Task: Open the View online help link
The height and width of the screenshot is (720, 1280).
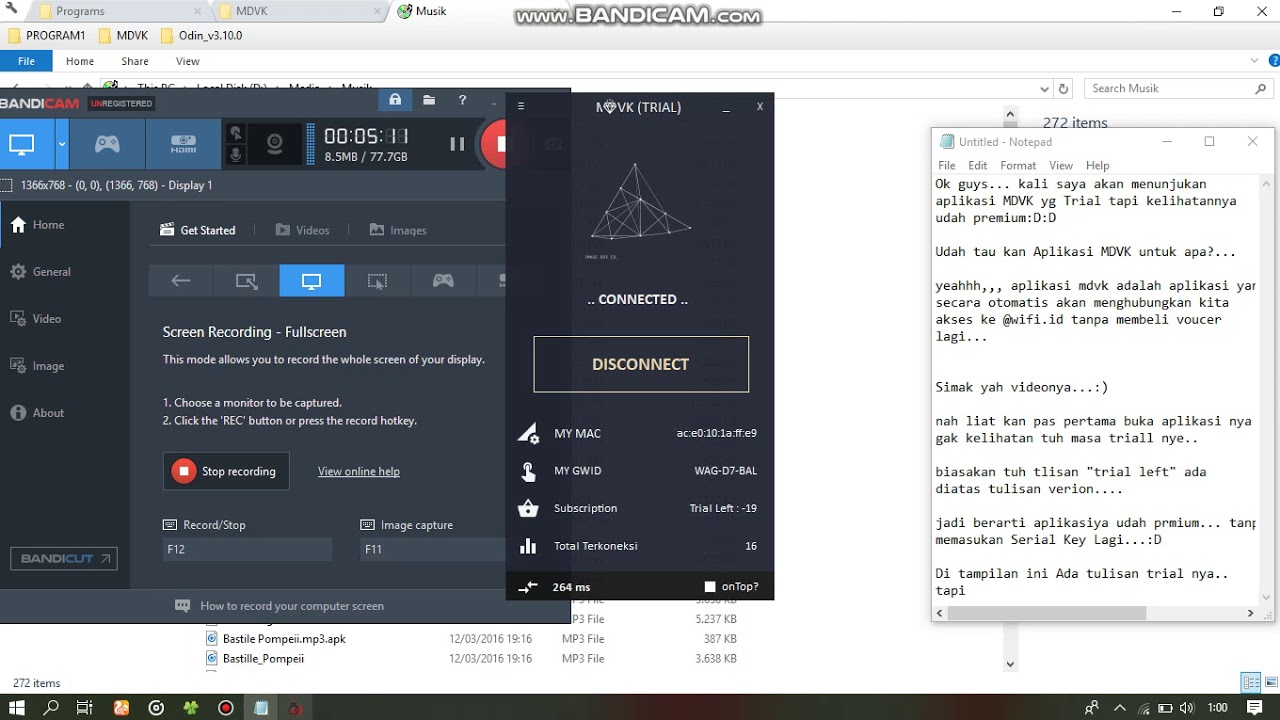Action: (359, 472)
